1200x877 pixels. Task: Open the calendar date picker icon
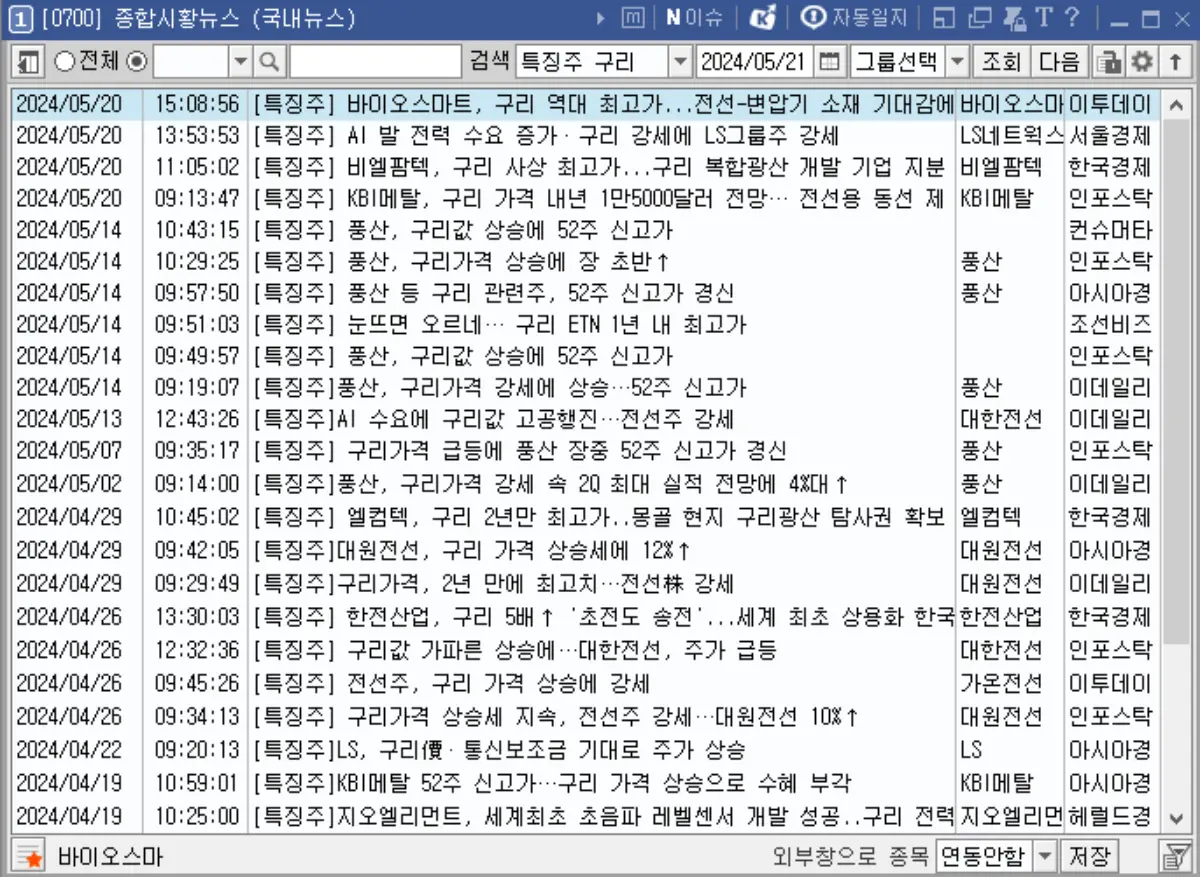[829, 62]
